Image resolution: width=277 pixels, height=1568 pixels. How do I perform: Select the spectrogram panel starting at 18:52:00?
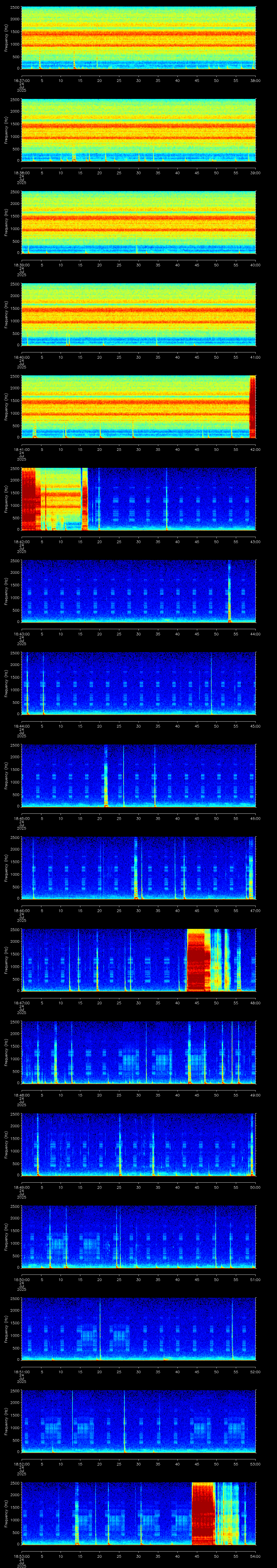click(x=138, y=1421)
